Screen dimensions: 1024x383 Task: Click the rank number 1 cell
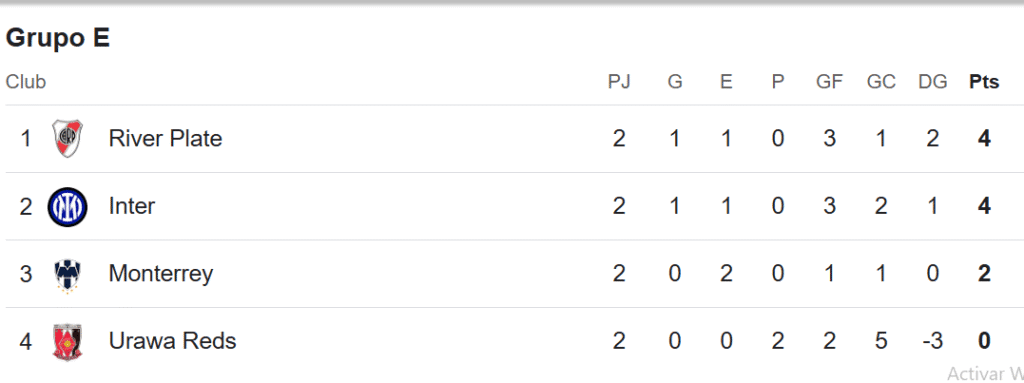(26, 139)
